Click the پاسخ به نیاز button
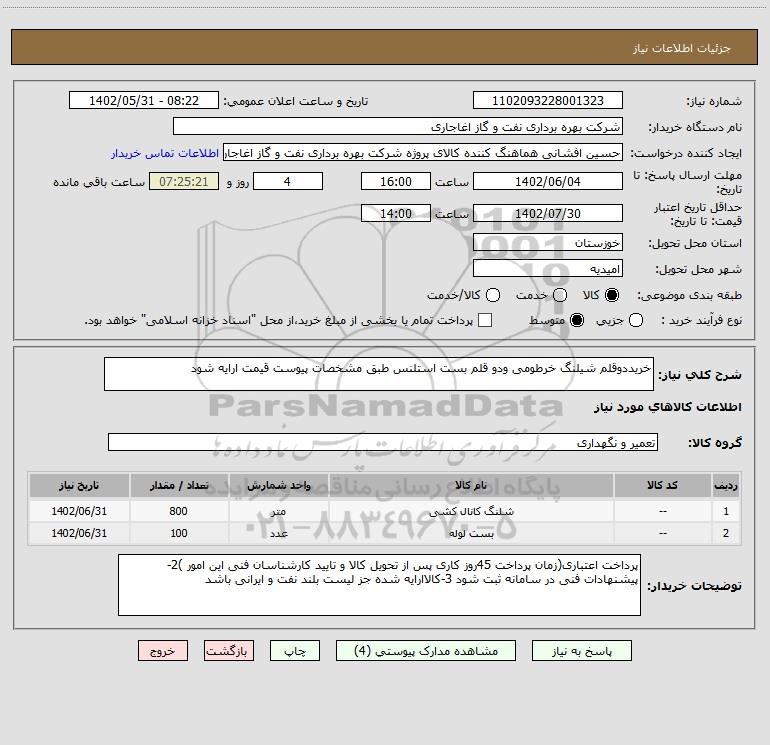The height and width of the screenshot is (745, 770). click(581, 651)
